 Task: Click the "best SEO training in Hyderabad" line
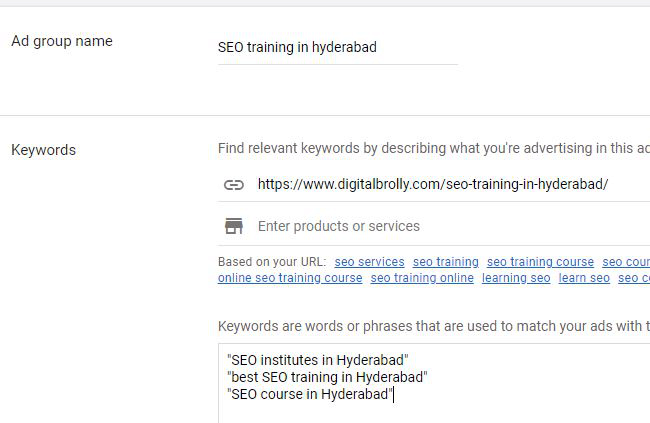coord(327,377)
